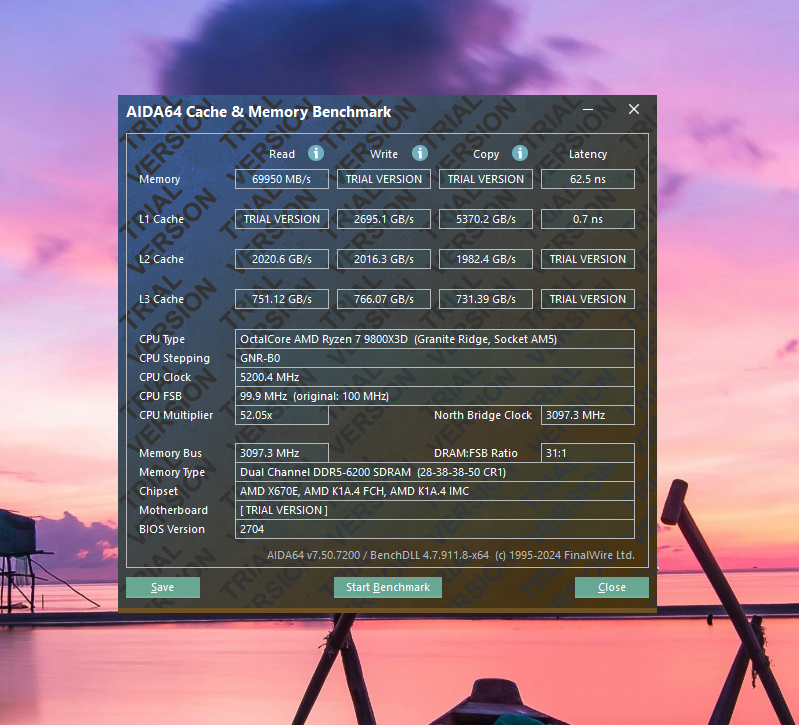Click CPU Stepping value GNR-B0
Screen dimensions: 799x725
tap(435, 358)
